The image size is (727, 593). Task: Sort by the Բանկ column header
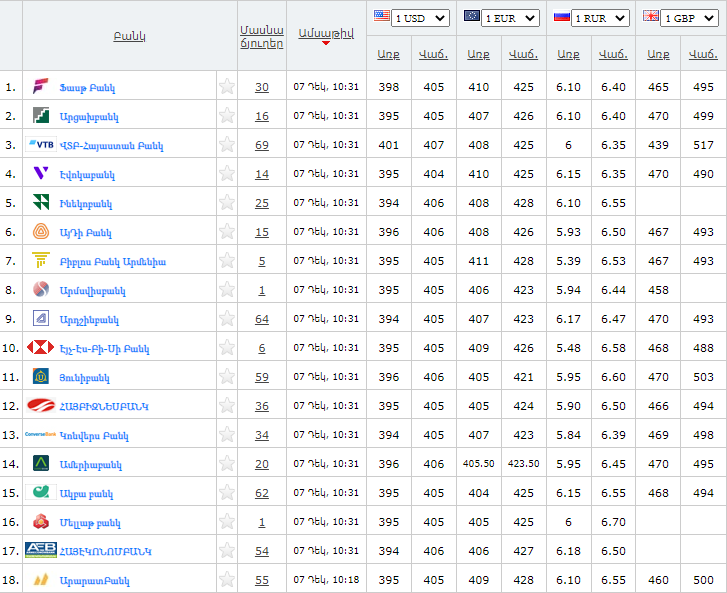click(x=129, y=36)
